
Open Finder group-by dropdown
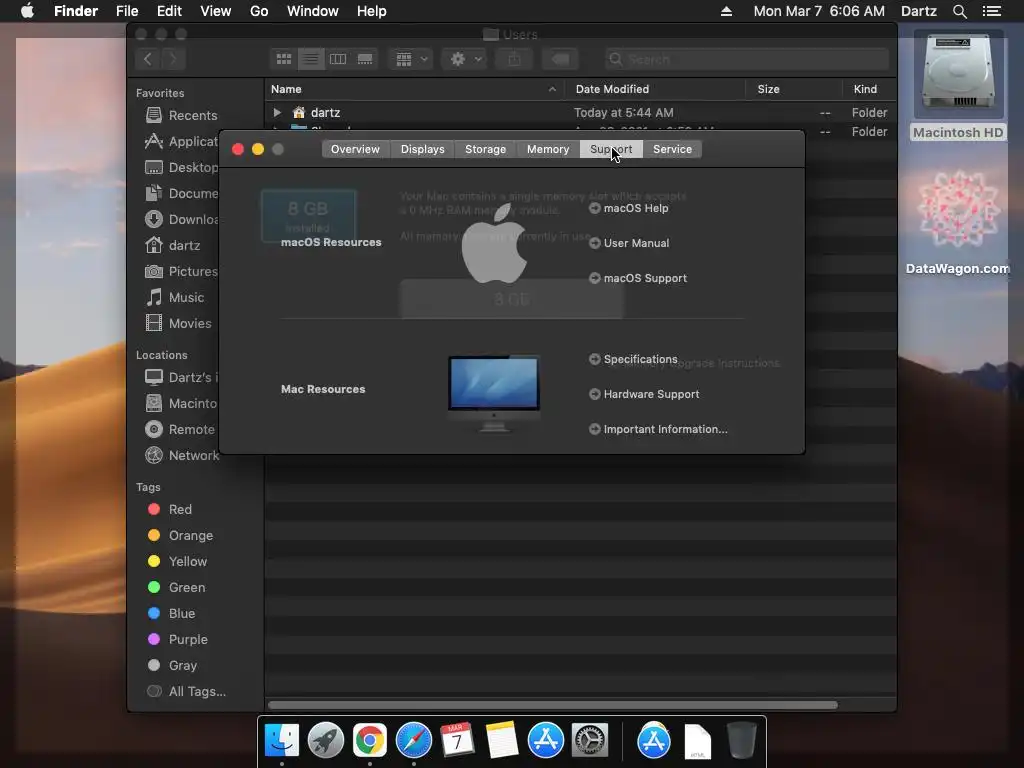411,59
